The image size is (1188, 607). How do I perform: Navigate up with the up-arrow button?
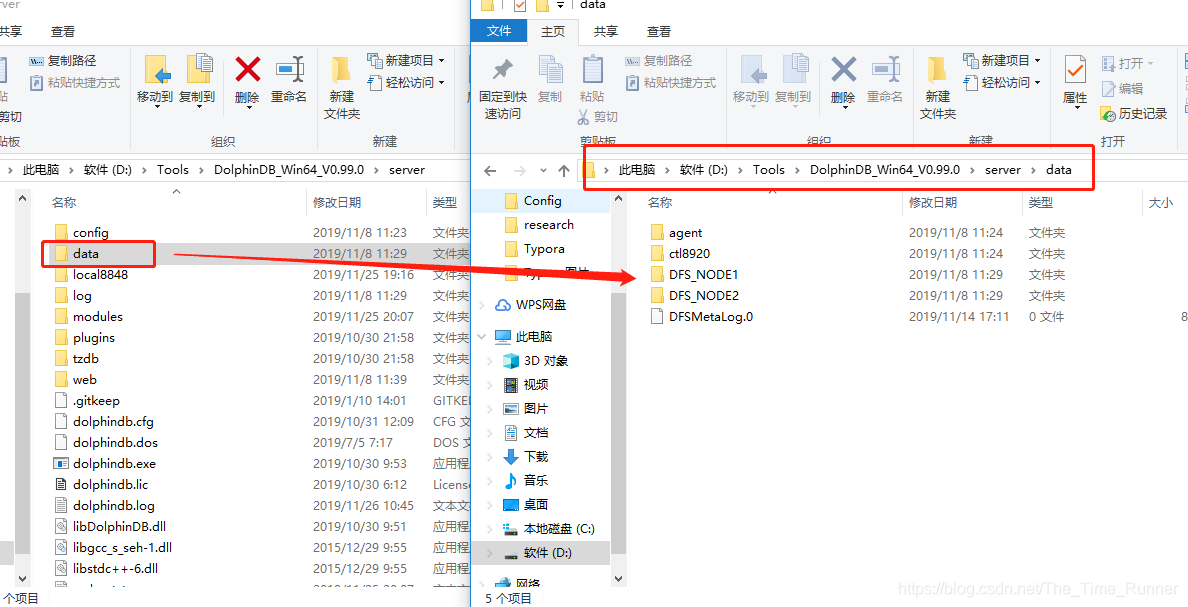[x=563, y=169]
